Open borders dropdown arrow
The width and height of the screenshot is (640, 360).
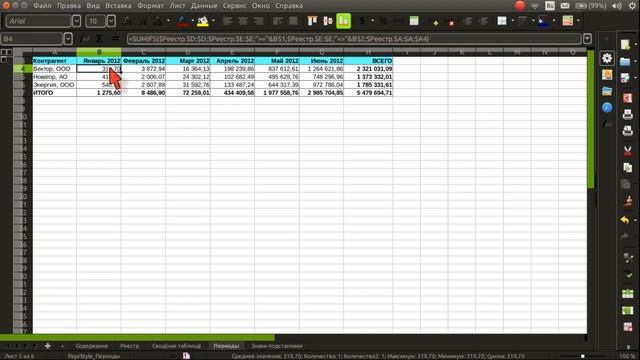pos(512,21)
